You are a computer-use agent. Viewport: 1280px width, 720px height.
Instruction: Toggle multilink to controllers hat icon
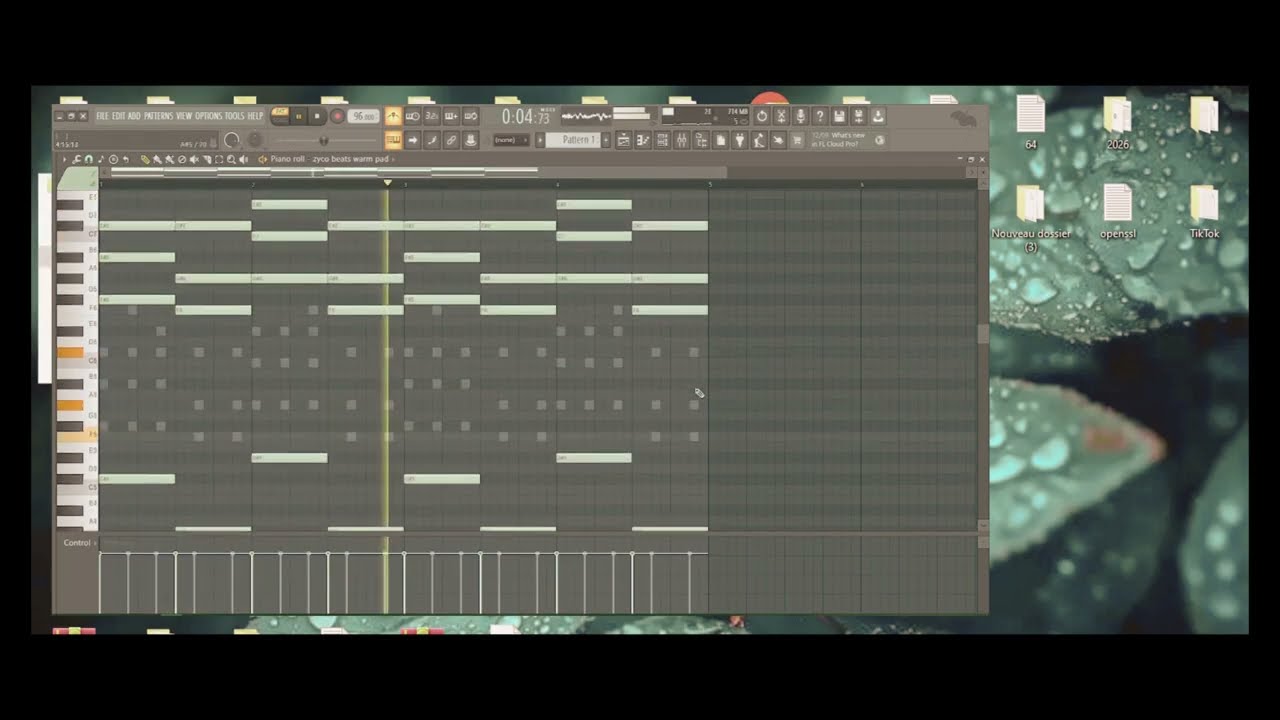tap(470, 140)
